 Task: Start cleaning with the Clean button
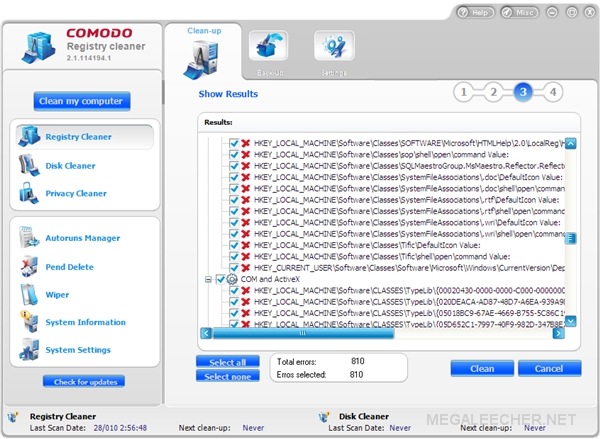[482, 368]
